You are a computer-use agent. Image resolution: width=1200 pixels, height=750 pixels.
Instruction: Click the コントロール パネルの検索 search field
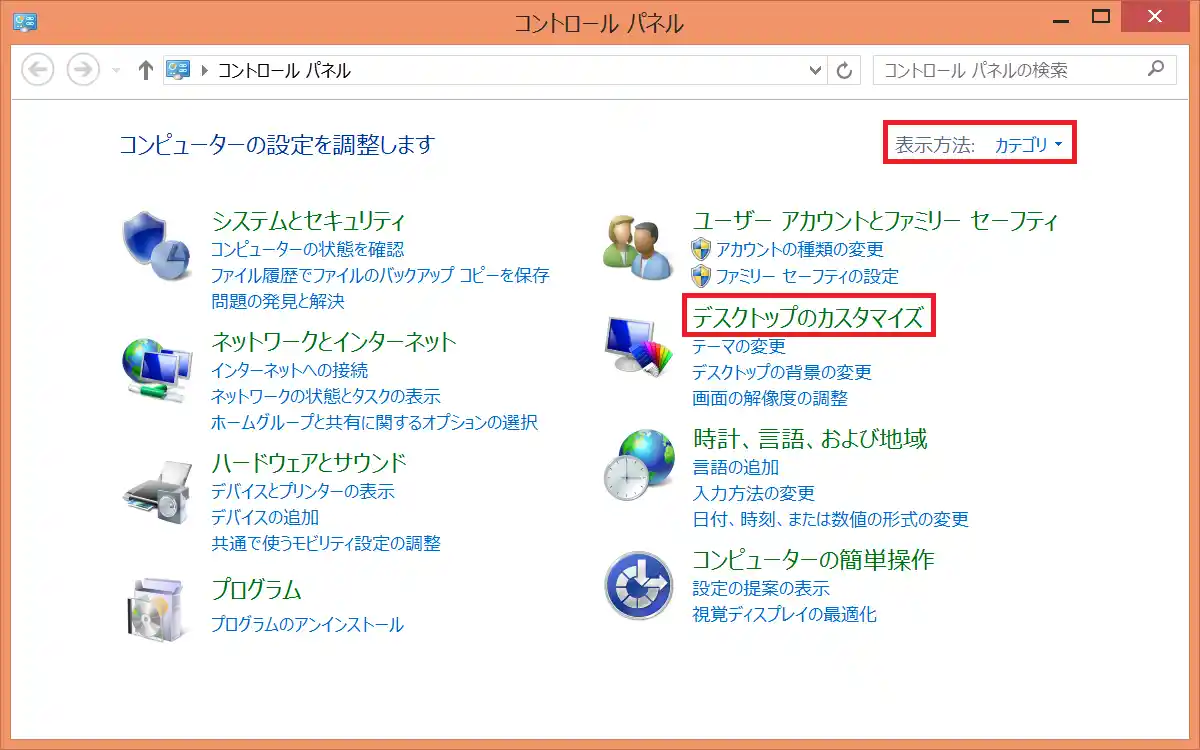(1010, 70)
